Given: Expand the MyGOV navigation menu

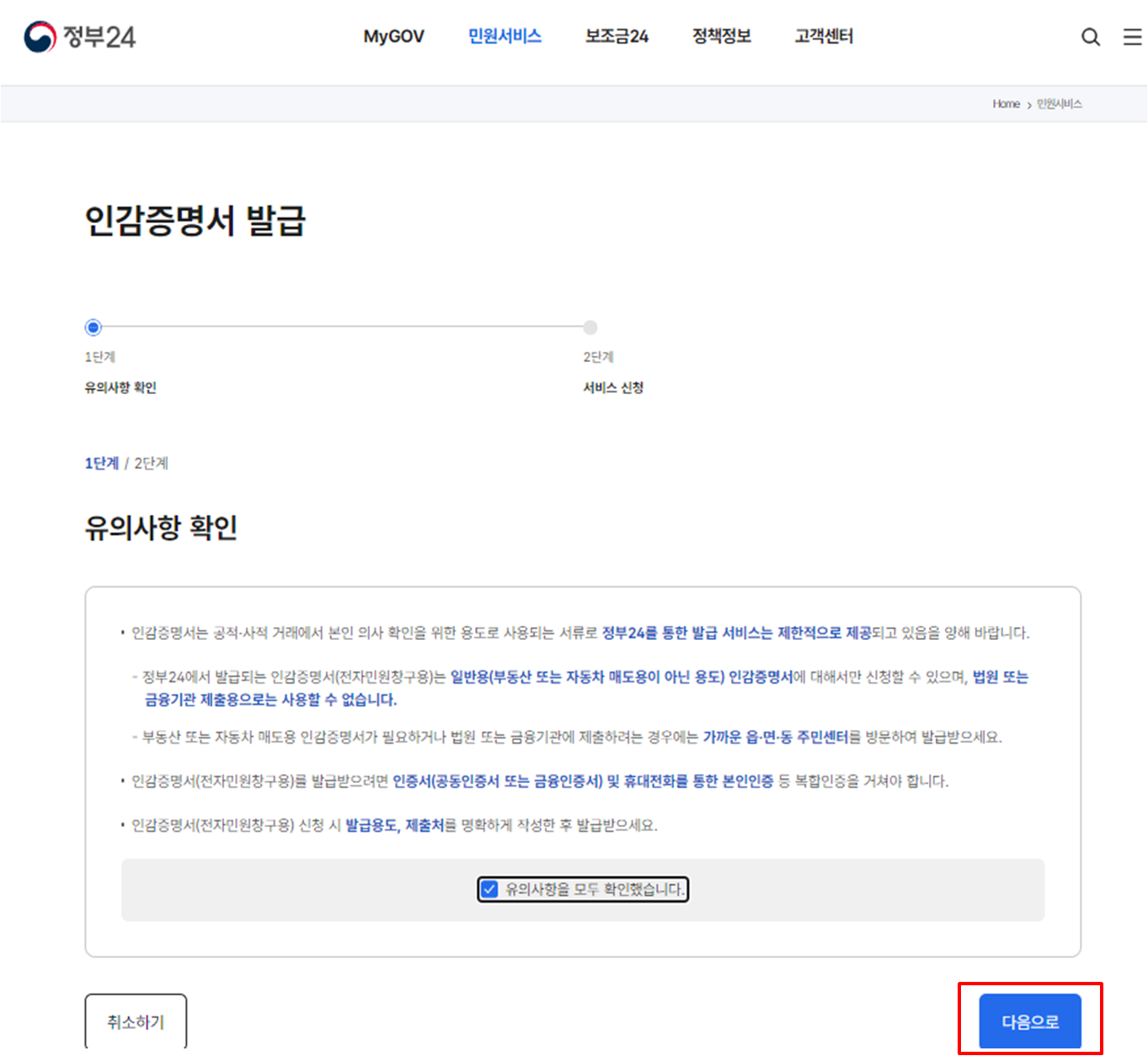Looking at the screenshot, I should click(392, 36).
